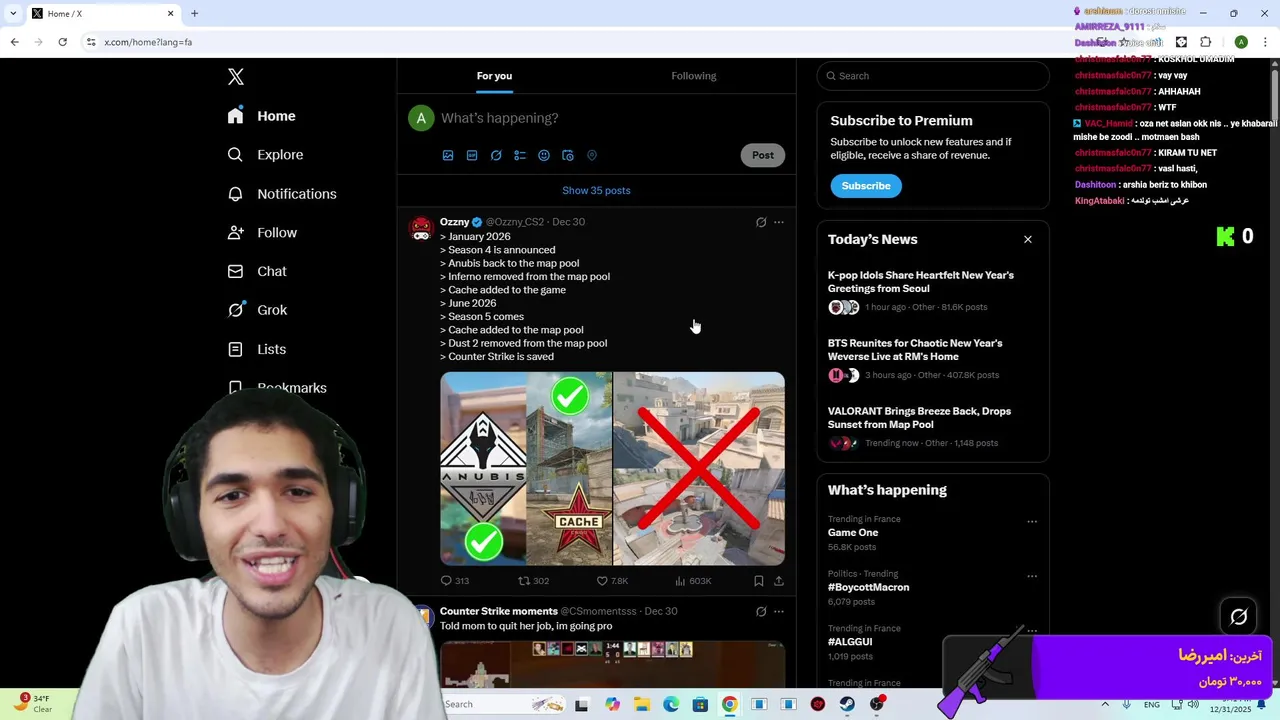Open the Follow sidebar item
Image resolution: width=1280 pixels, height=720 pixels.
[262, 233]
